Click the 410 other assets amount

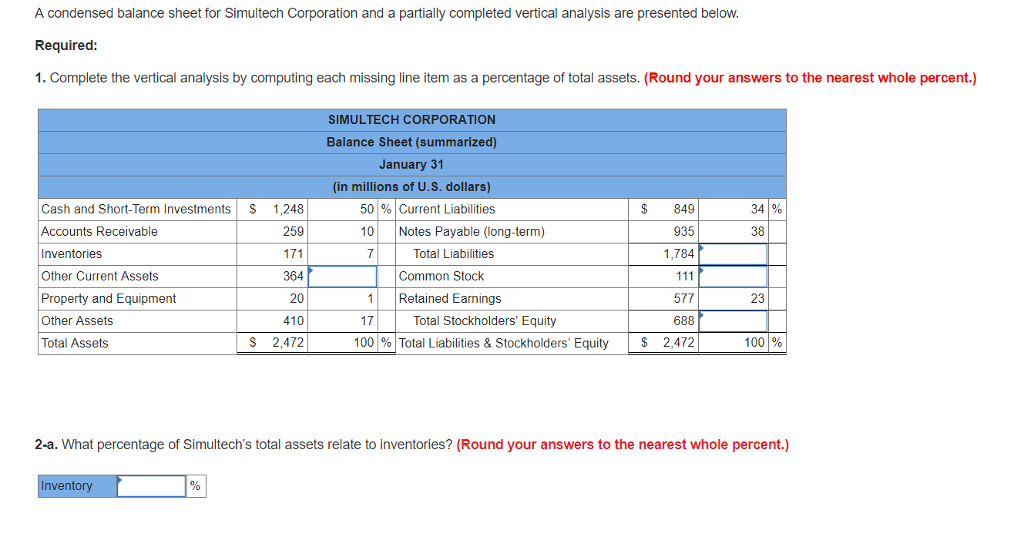click(293, 321)
